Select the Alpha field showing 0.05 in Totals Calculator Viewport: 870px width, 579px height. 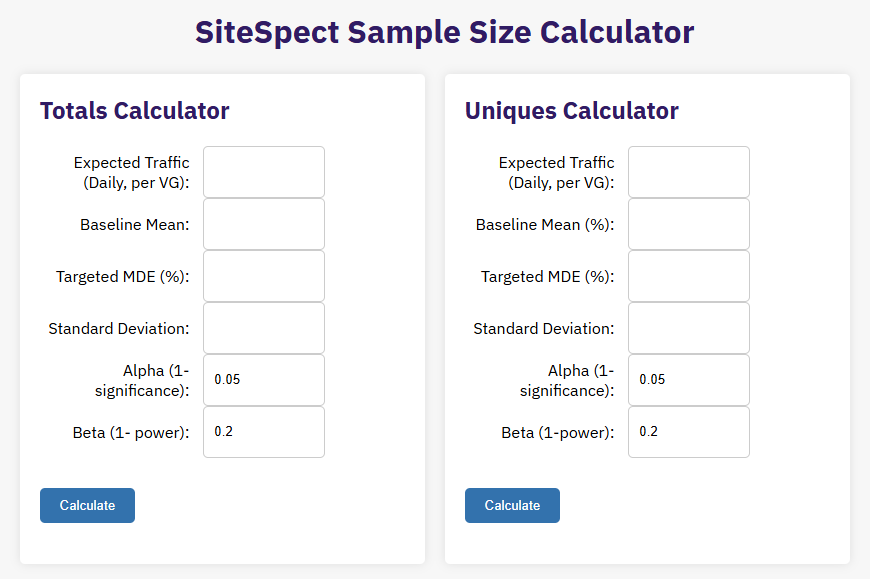pos(263,380)
